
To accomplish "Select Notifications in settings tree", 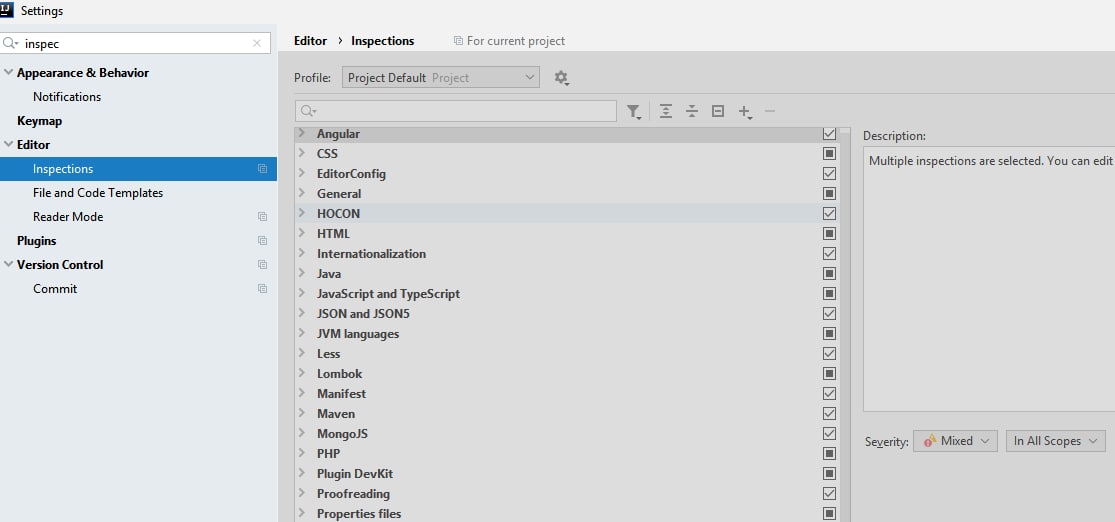I will [x=67, y=97].
